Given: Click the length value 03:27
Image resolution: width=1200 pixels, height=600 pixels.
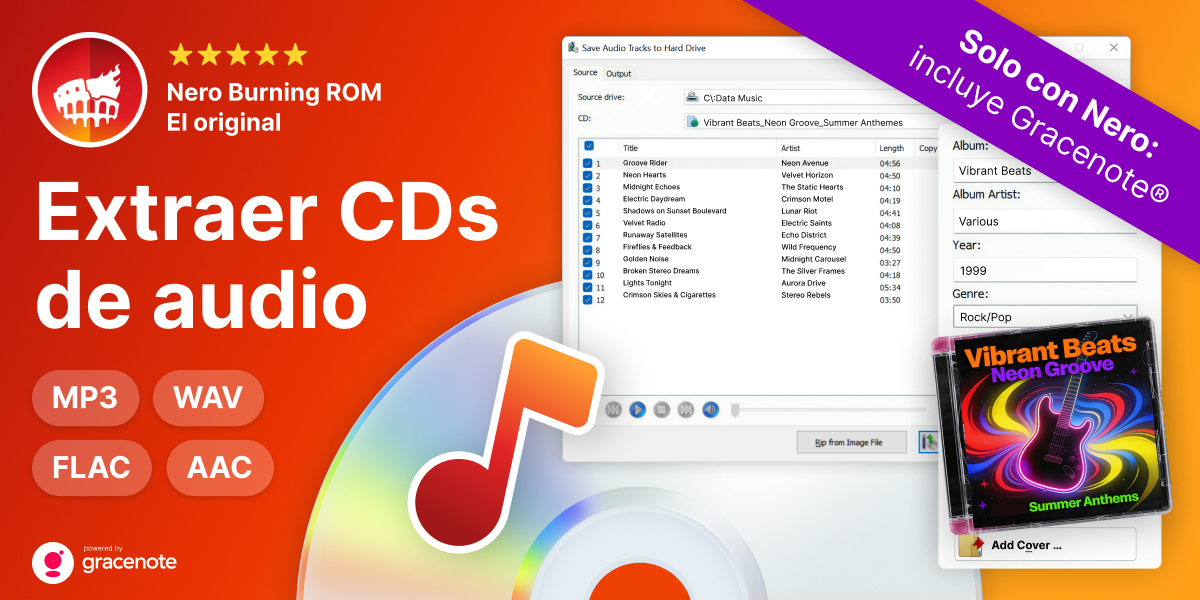Looking at the screenshot, I should (x=890, y=262).
